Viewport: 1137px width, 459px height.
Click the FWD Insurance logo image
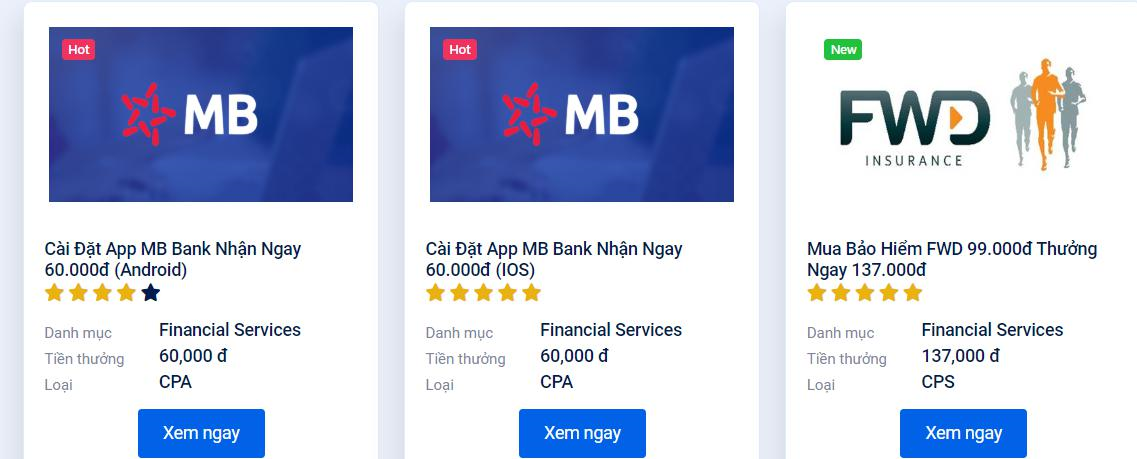pyautogui.click(x=963, y=115)
